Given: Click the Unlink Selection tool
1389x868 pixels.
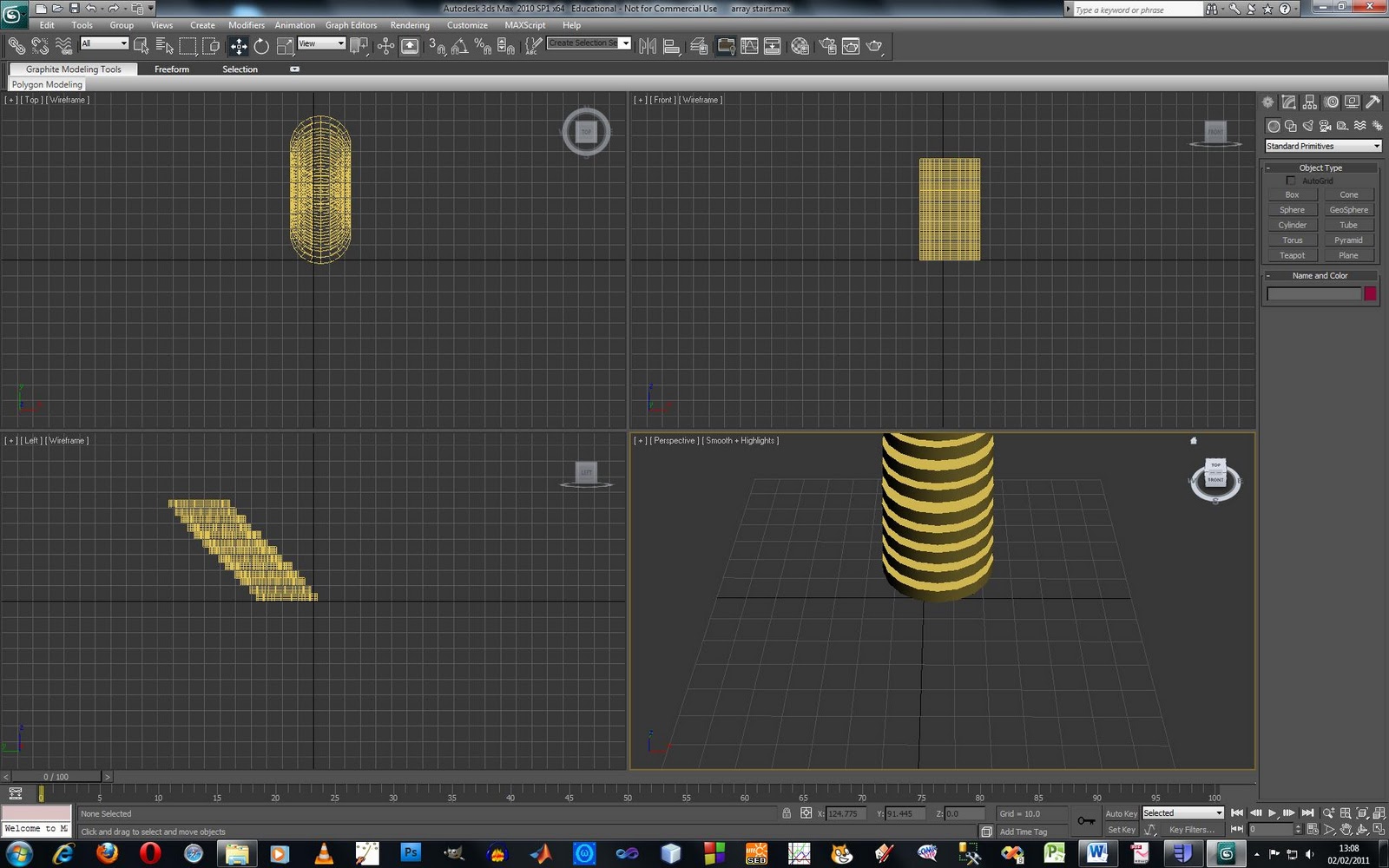Looking at the screenshot, I should click(40, 46).
